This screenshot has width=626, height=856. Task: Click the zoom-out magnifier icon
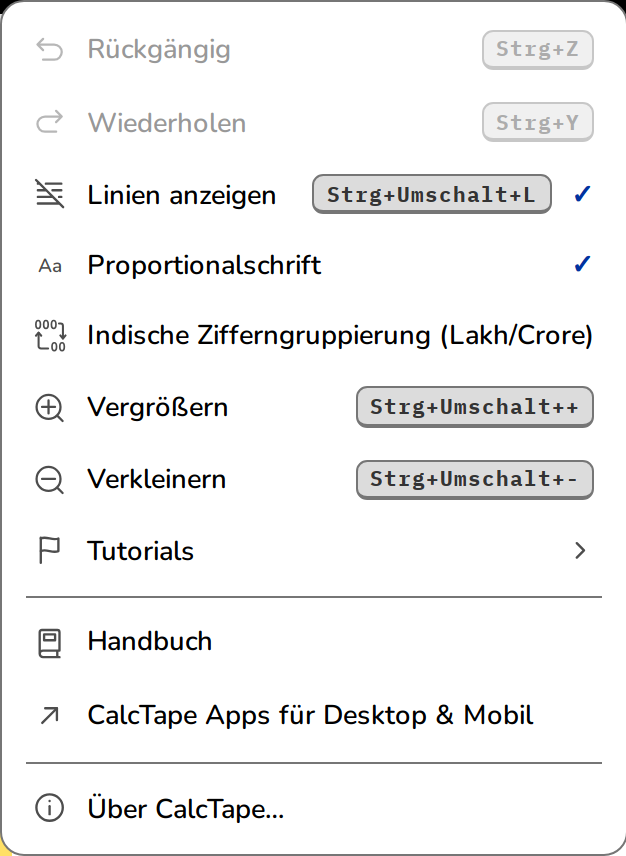click(50, 480)
